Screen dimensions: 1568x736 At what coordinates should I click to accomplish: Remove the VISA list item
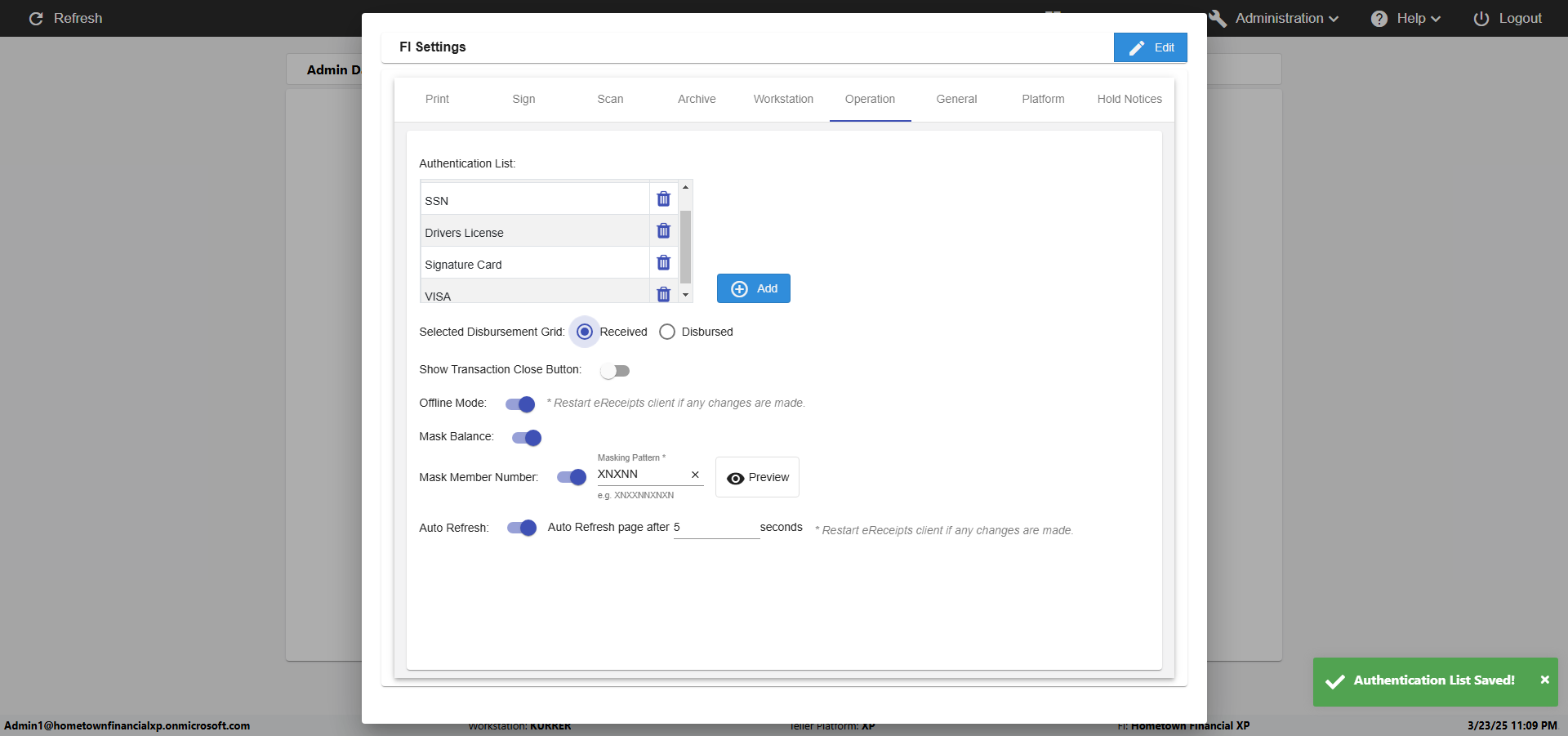point(663,294)
